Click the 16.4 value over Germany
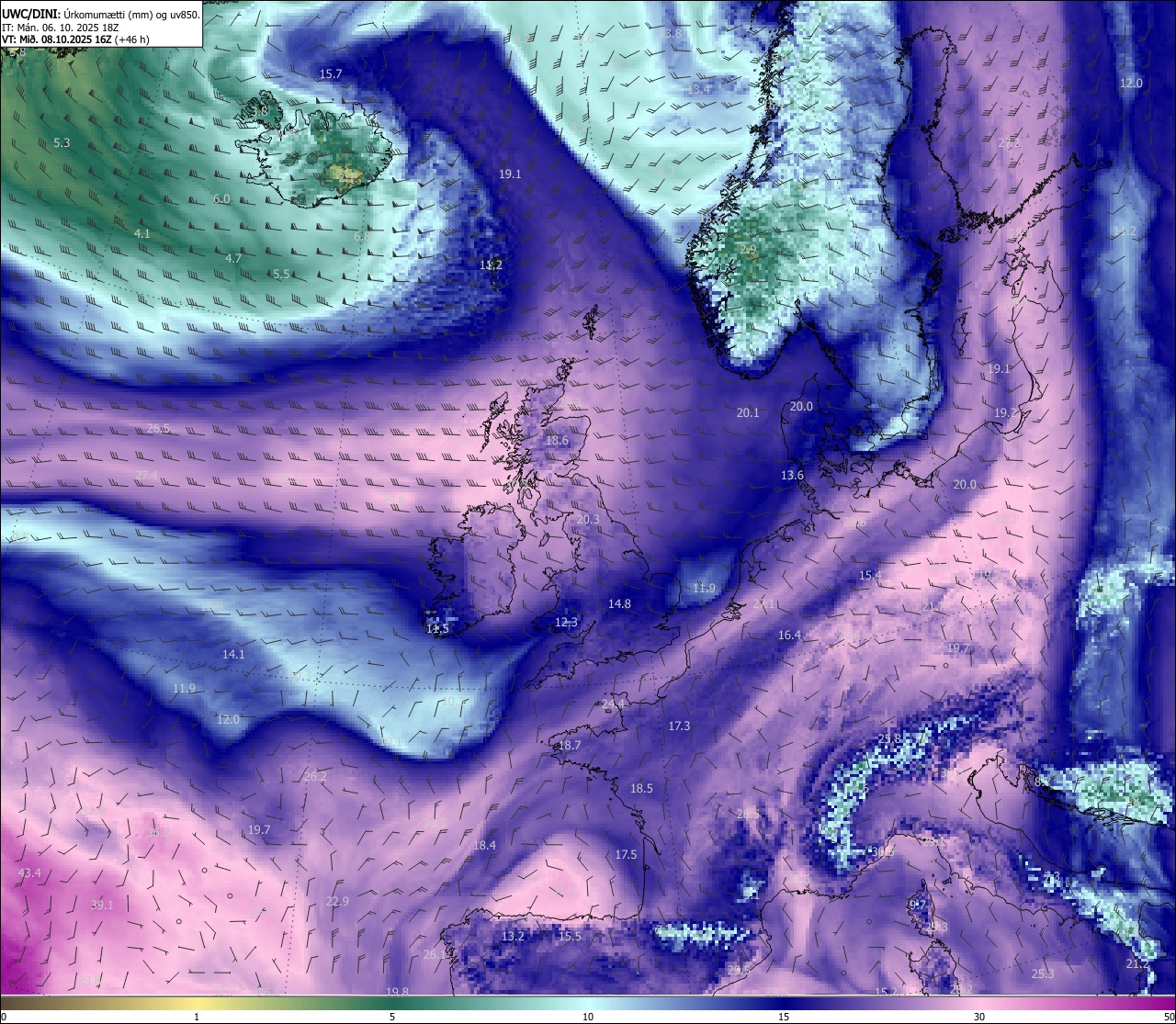The image size is (1176, 1024). pos(789,636)
